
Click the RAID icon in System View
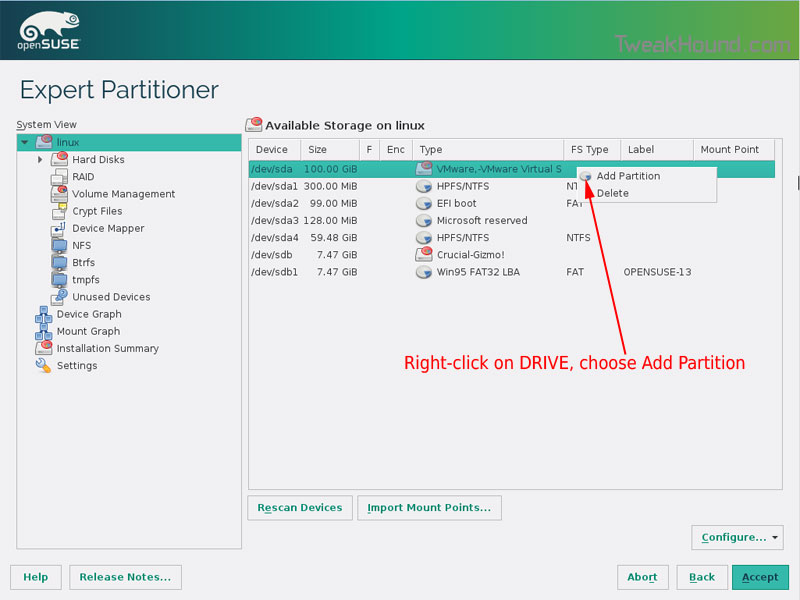[x=60, y=177]
